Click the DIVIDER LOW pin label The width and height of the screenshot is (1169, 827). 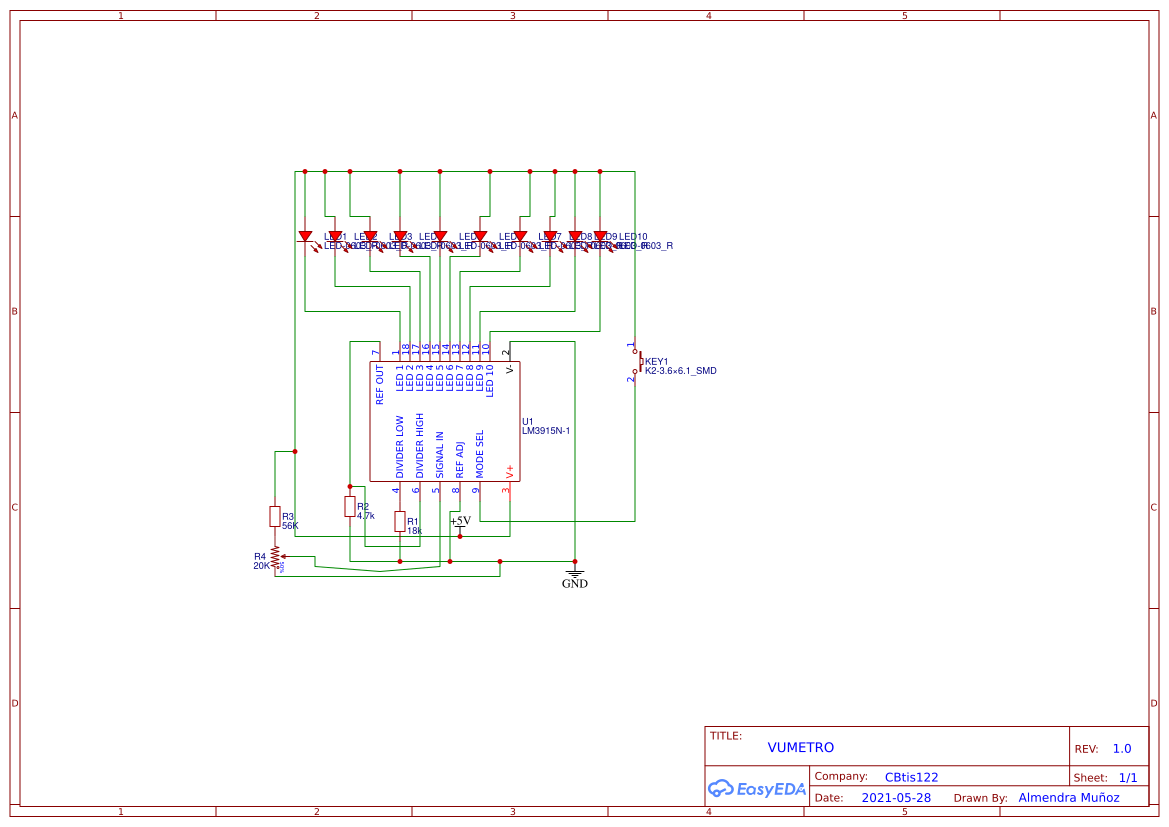point(400,447)
